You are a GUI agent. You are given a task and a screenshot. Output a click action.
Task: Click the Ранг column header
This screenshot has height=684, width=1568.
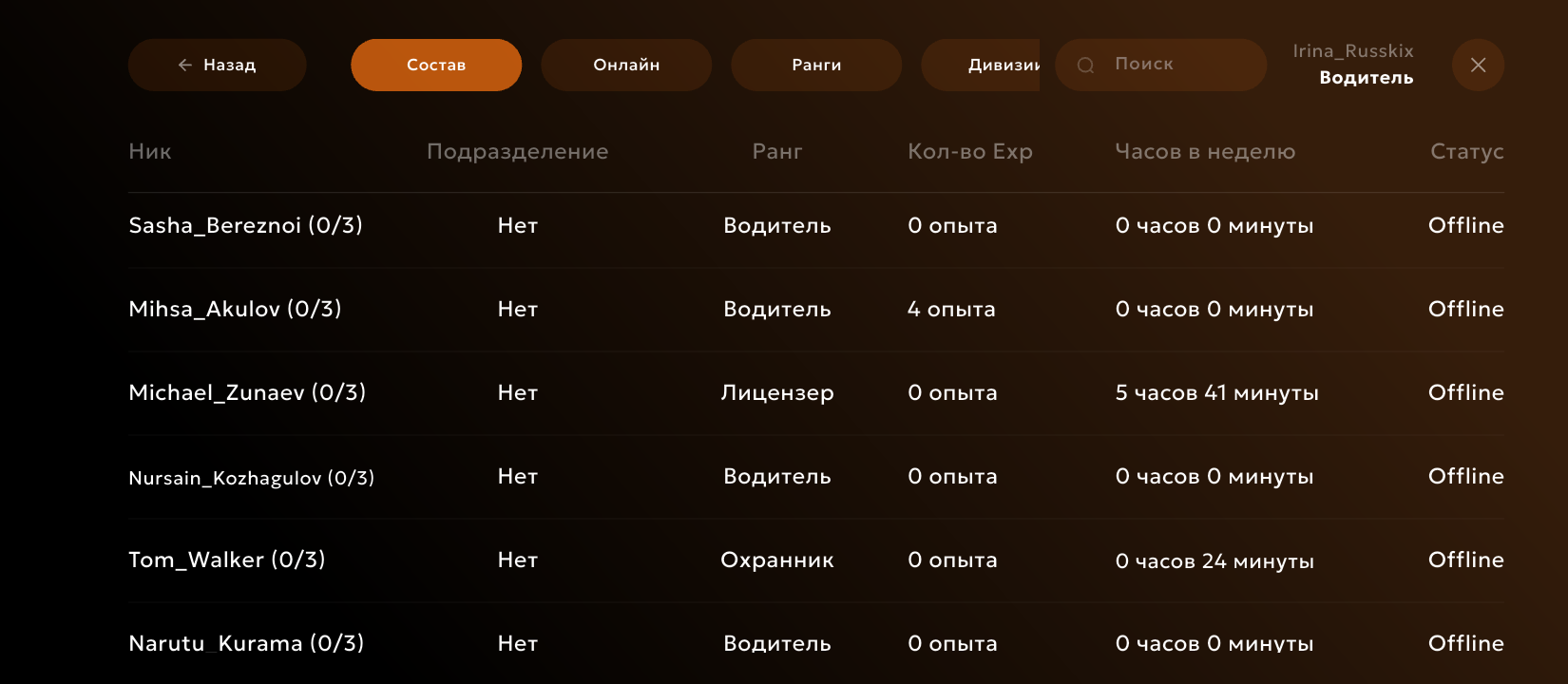pyautogui.click(x=776, y=152)
